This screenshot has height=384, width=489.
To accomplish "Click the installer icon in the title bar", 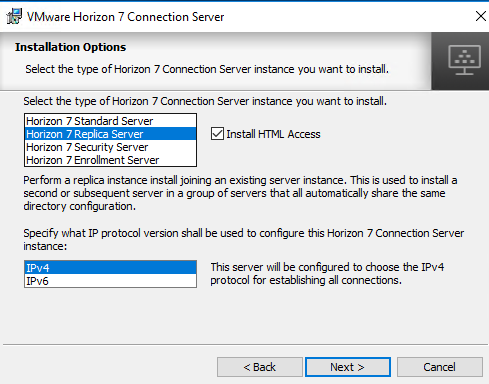I will [14, 17].
